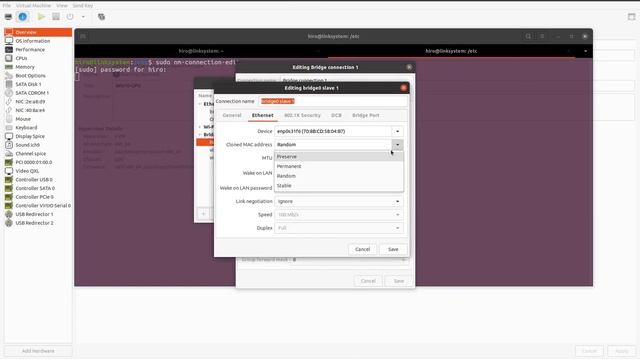
Task: Select CPUs in hardware list
Action: click(x=38, y=58)
